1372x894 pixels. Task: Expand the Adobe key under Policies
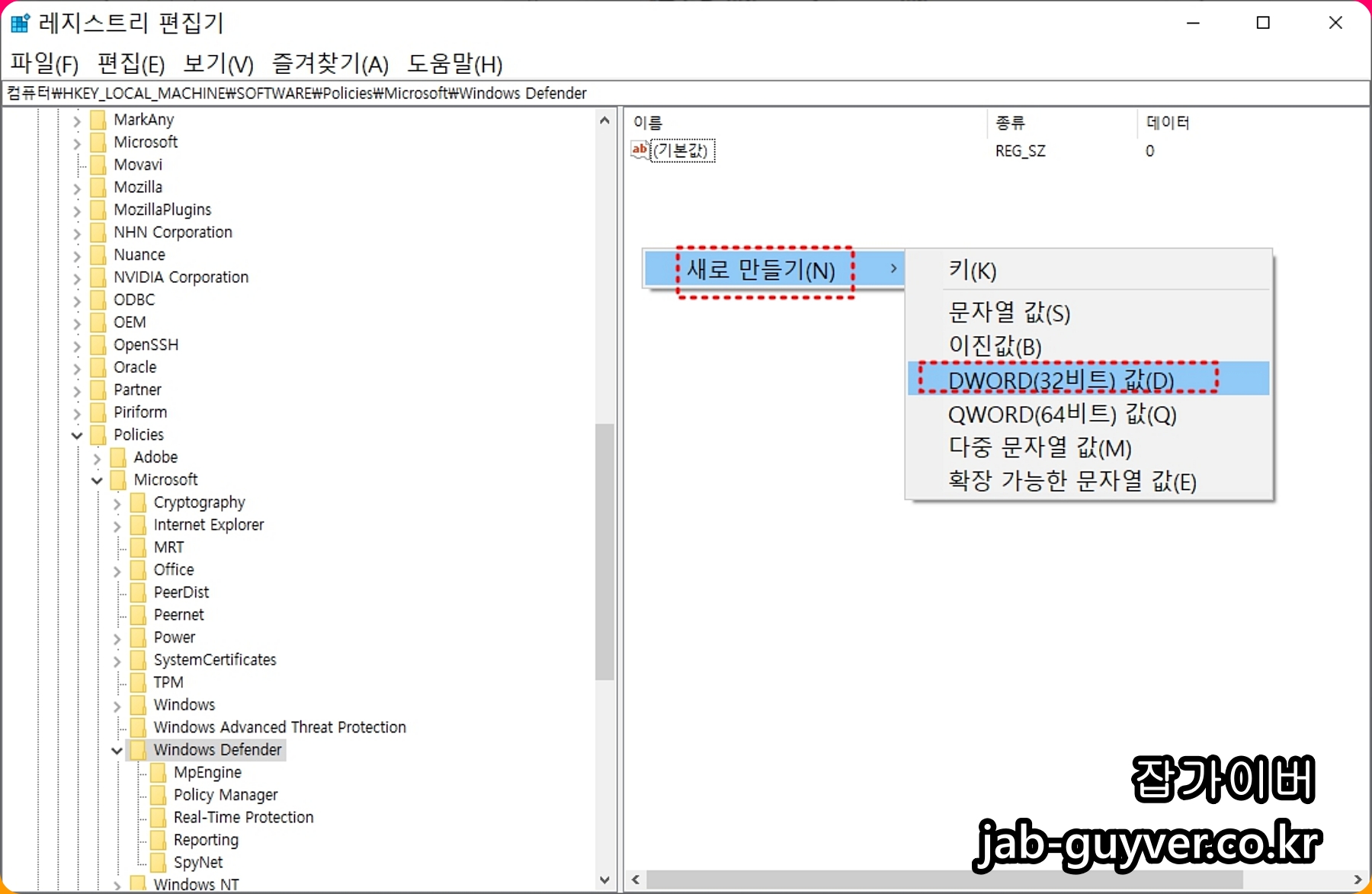coord(97,458)
